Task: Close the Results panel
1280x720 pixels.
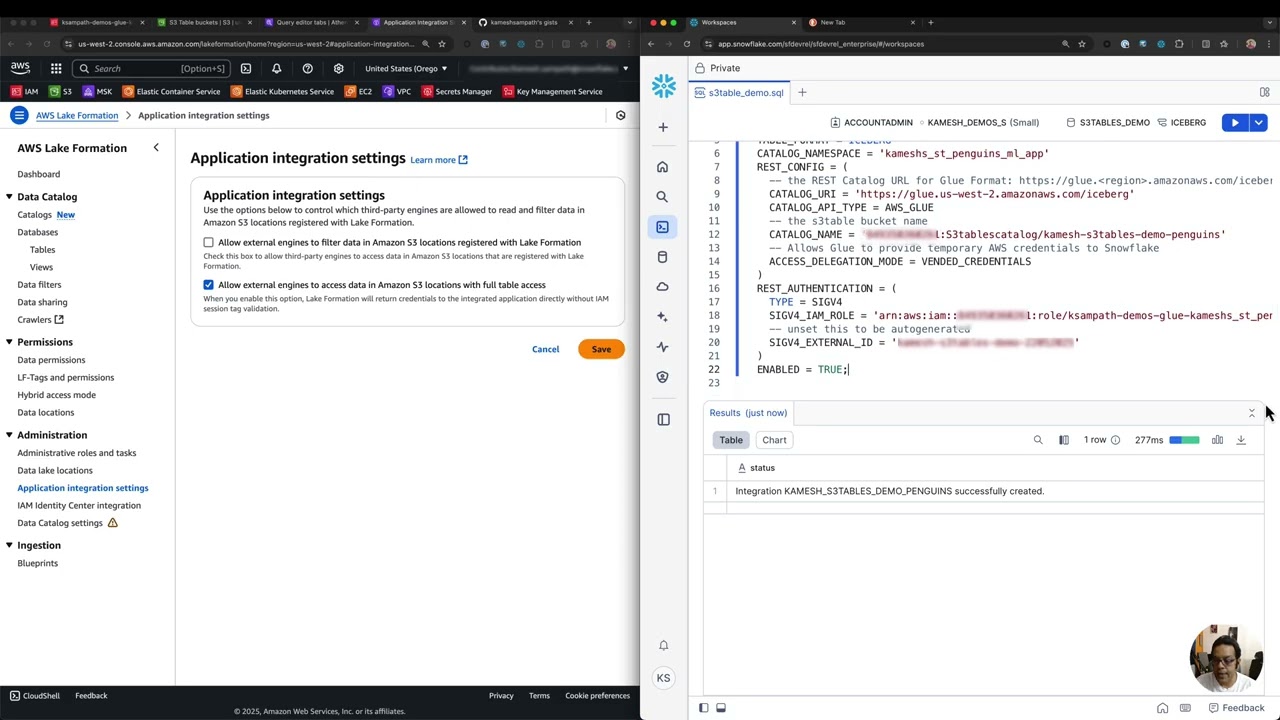Action: (1251, 413)
